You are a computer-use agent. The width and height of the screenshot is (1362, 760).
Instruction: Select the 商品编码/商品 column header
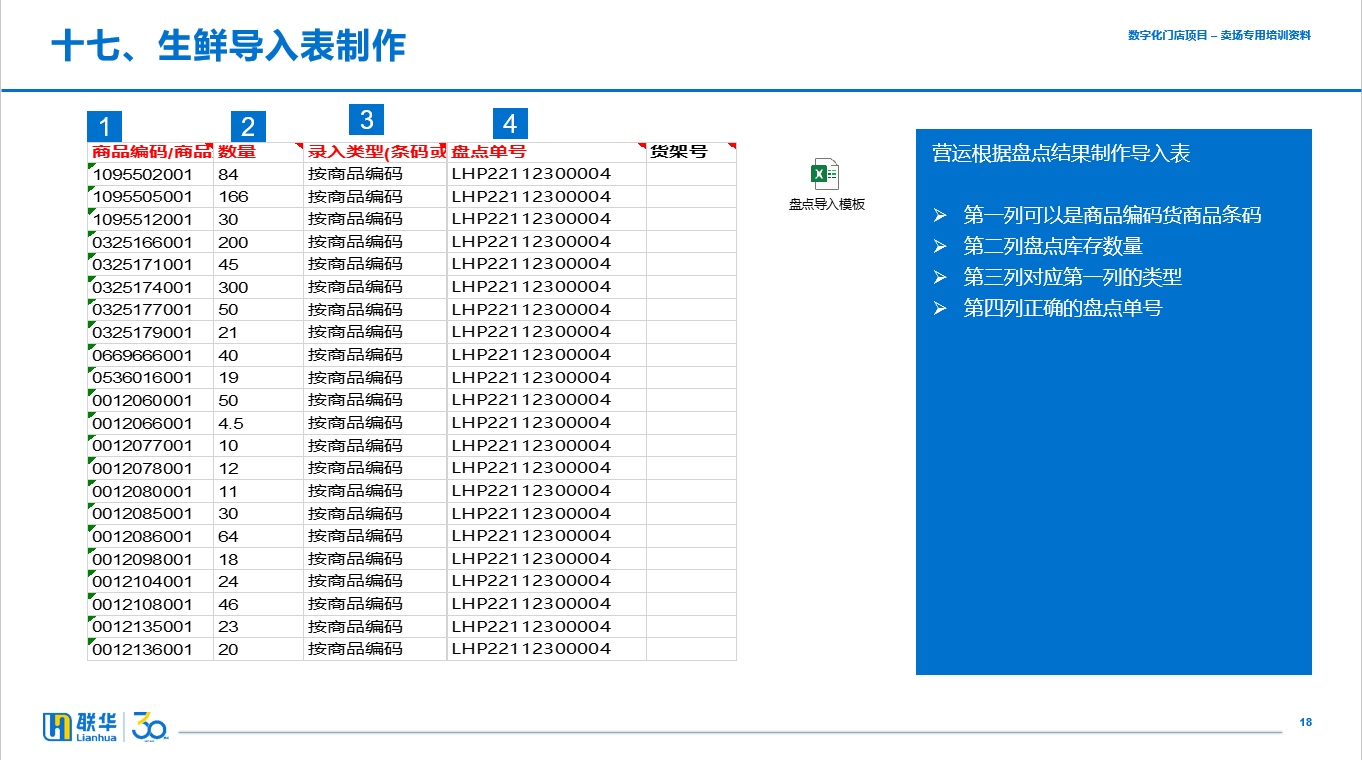[151, 152]
